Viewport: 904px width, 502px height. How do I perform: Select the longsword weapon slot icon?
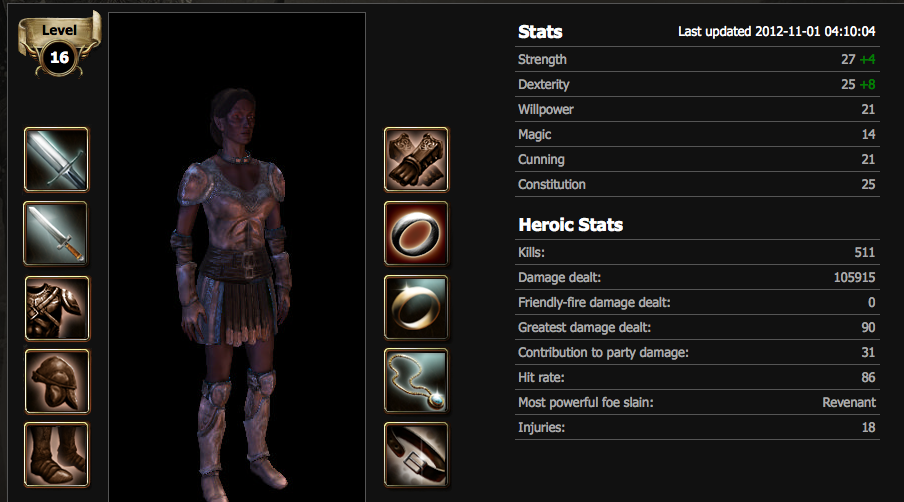pos(56,159)
